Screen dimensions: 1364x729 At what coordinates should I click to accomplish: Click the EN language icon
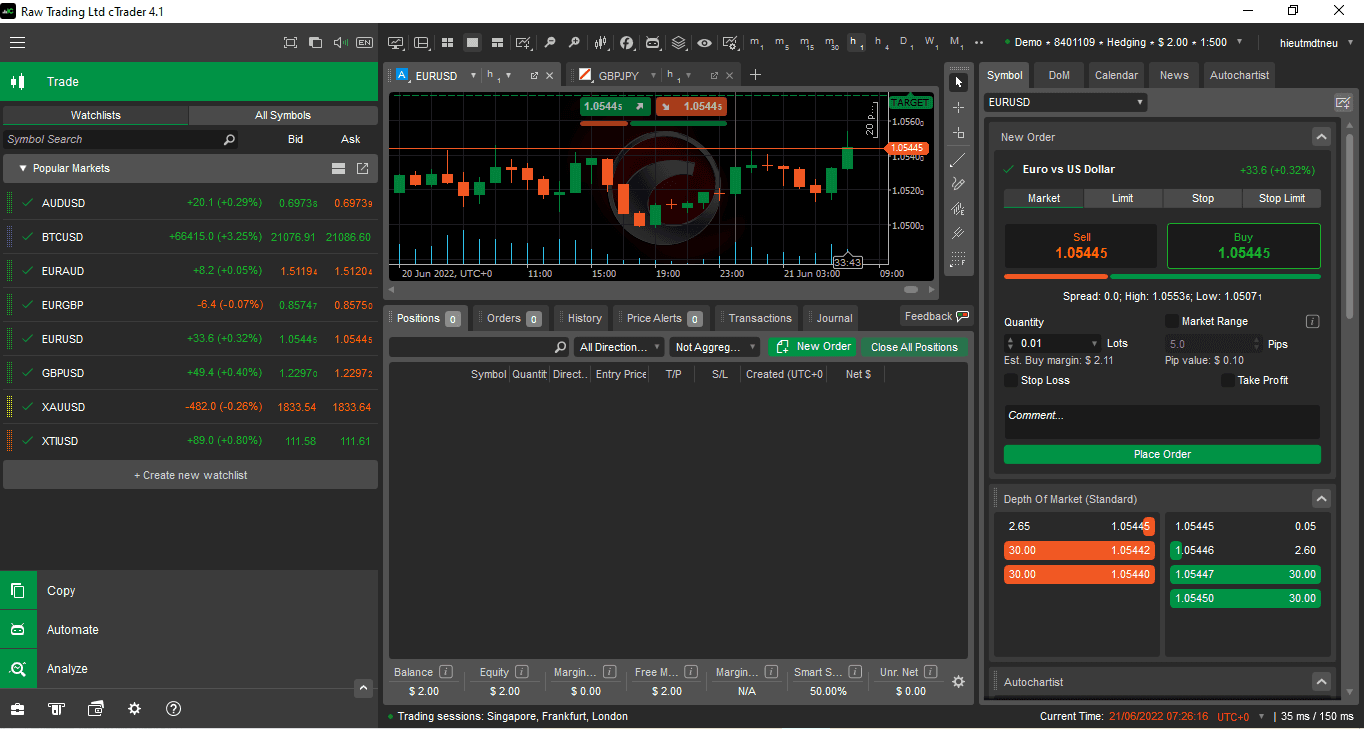click(364, 42)
